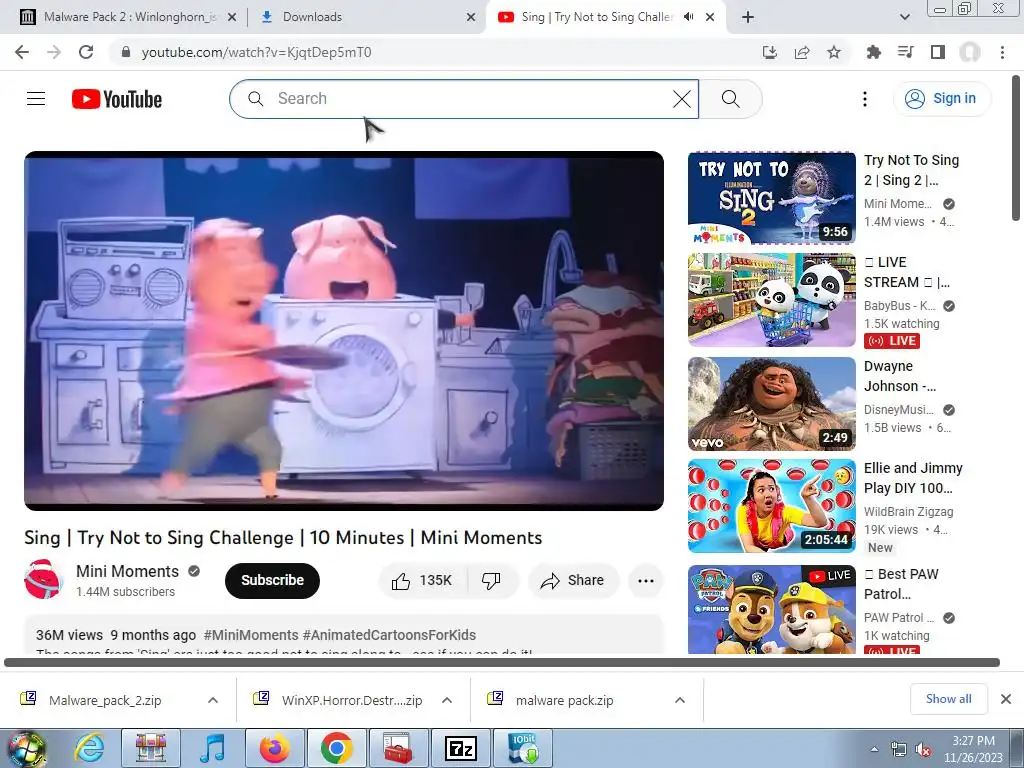Open the YouTube hamburger guide menu
The image size is (1024, 768).
click(x=36, y=99)
